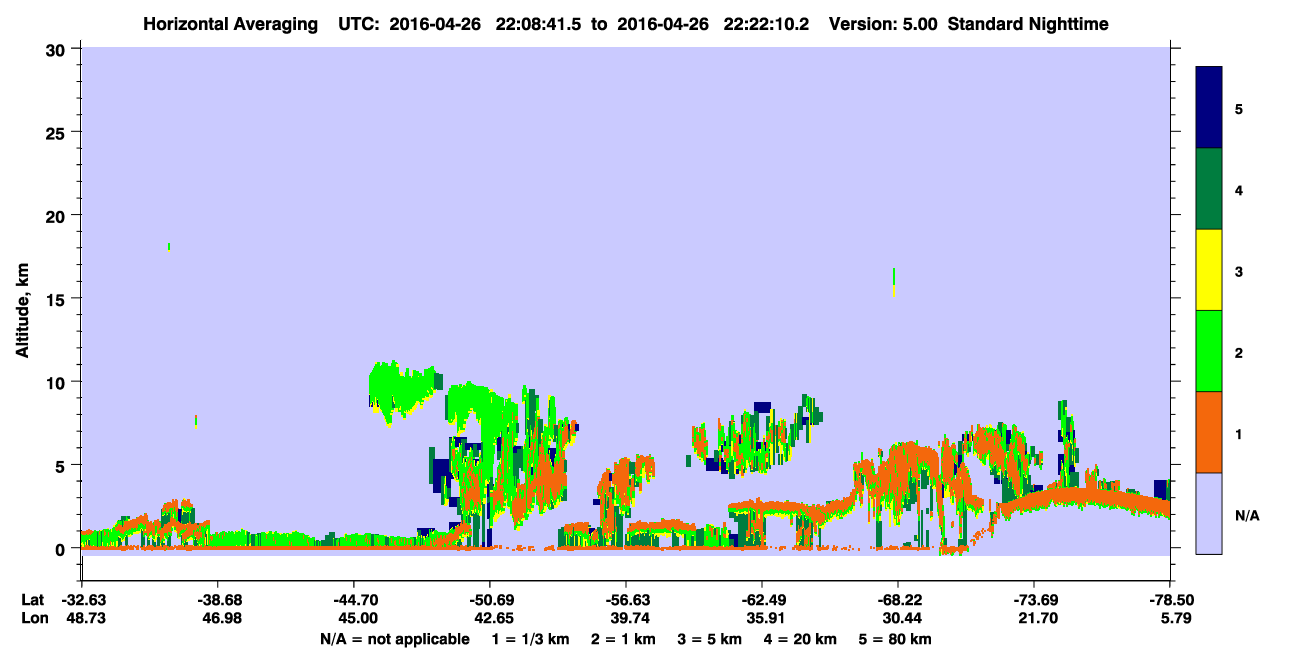Click the latitude value -73.69
Image resolution: width=1300 pixels, height=667 pixels.
pos(1034,600)
